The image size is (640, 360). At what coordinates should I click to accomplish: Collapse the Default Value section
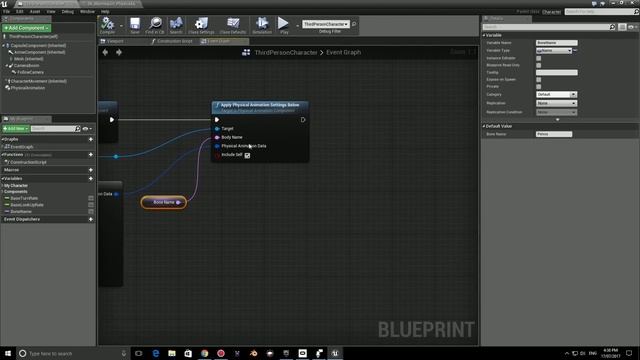tap(484, 126)
